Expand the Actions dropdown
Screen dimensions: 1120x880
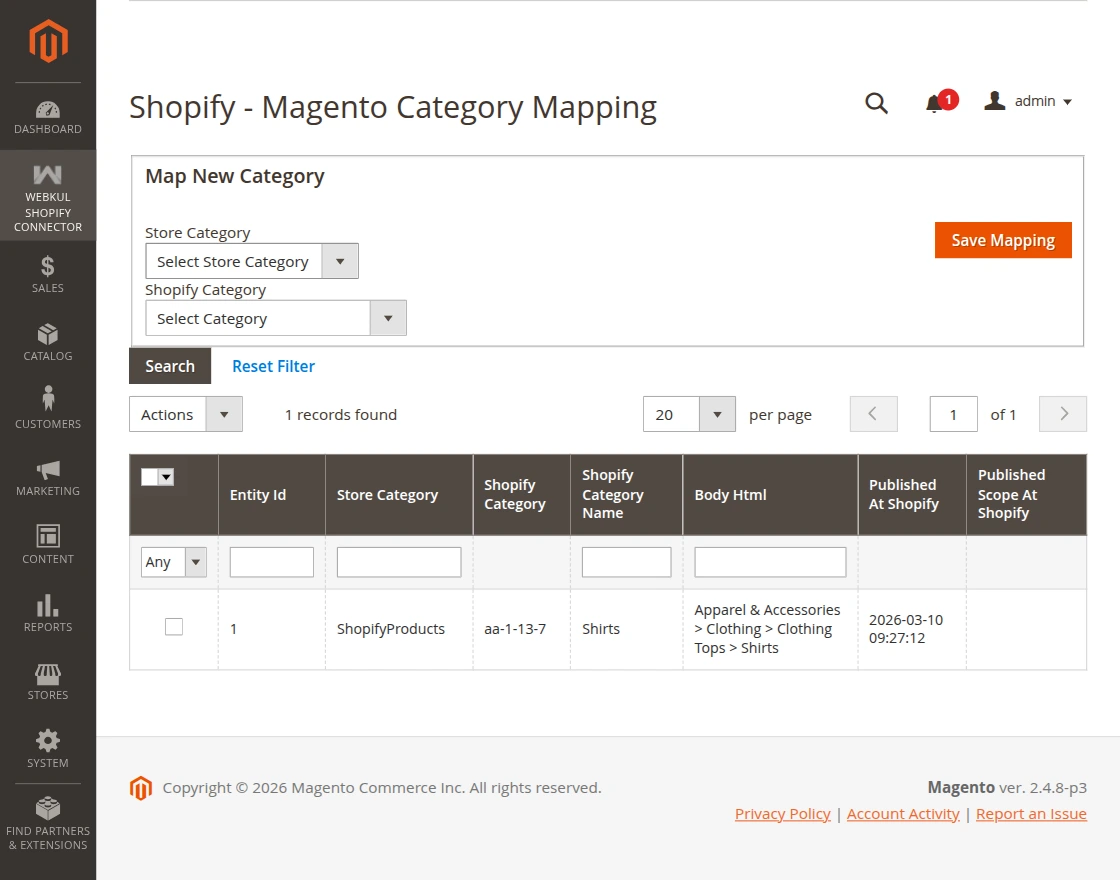coord(185,414)
